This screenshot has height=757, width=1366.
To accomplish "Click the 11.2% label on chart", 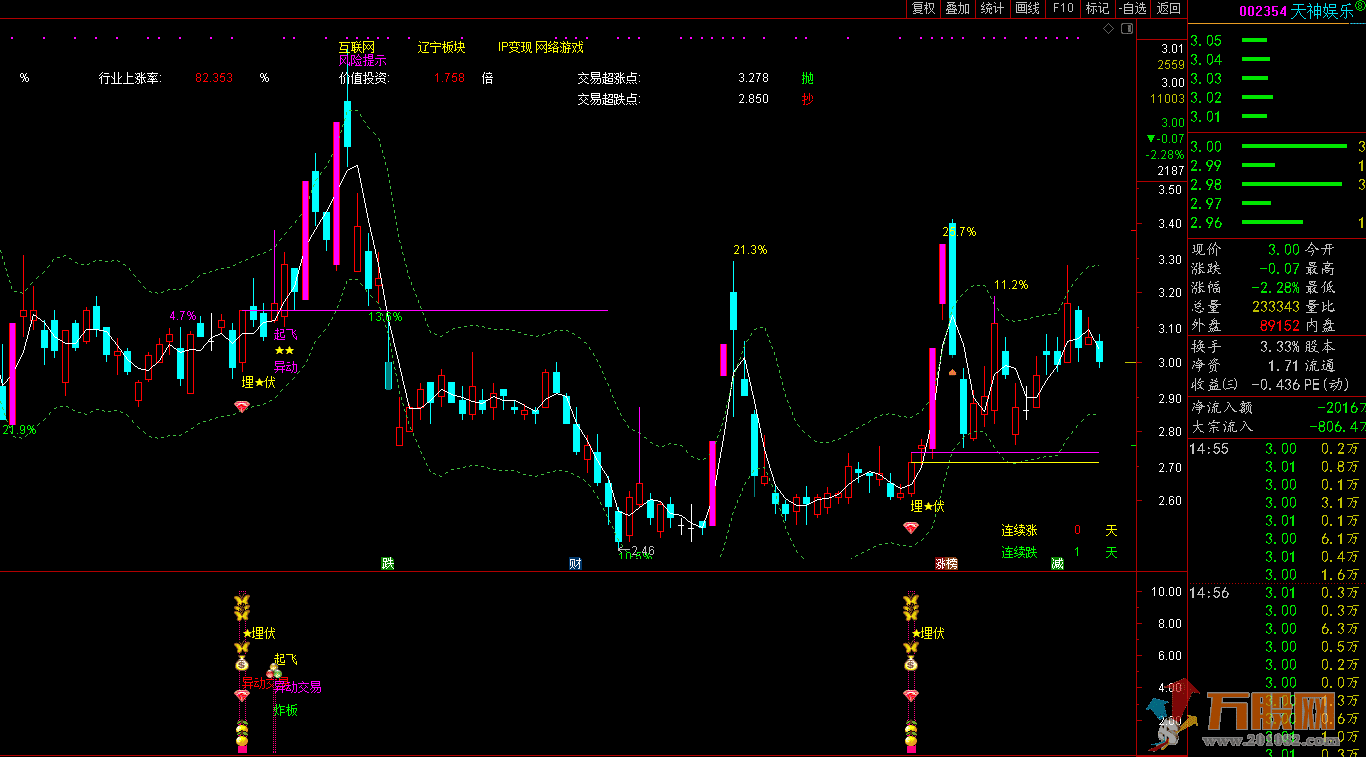I will 1011,285.
